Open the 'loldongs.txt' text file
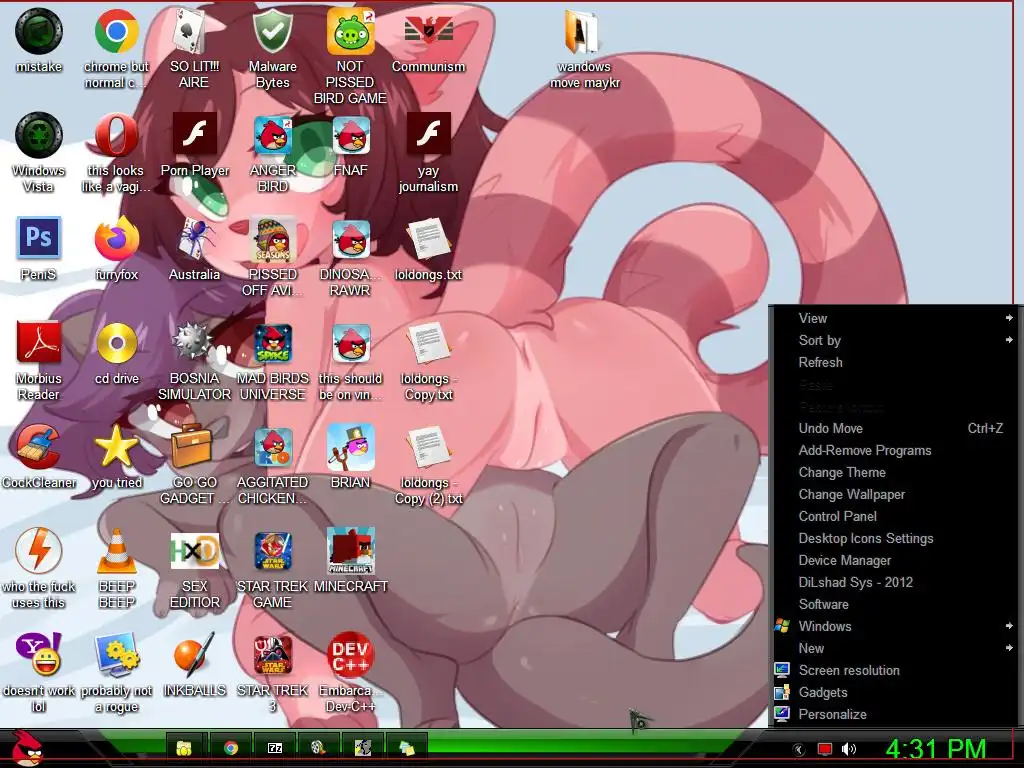 coord(428,248)
